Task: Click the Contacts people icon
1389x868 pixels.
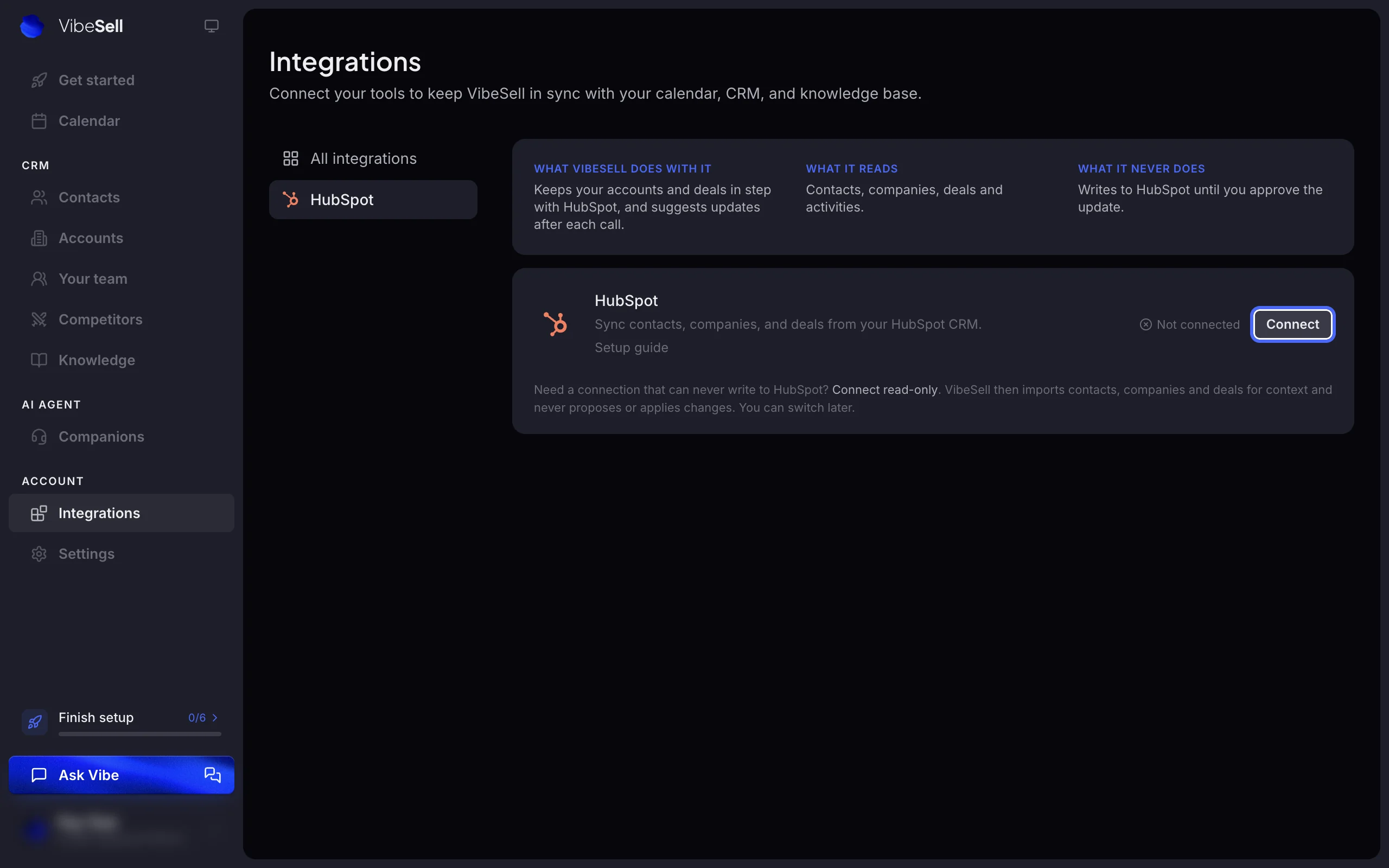Action: click(x=39, y=197)
